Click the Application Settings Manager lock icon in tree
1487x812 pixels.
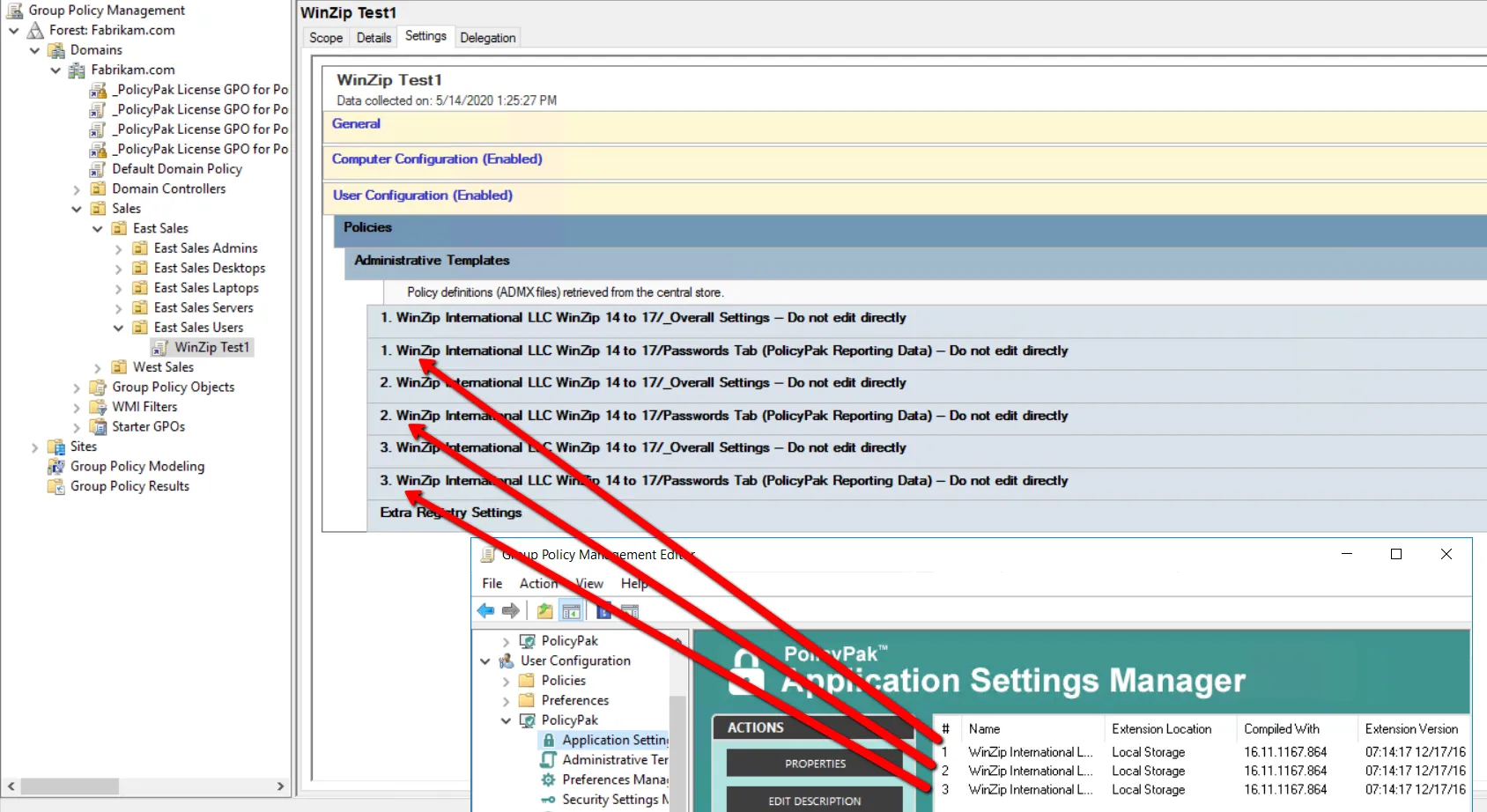click(549, 741)
